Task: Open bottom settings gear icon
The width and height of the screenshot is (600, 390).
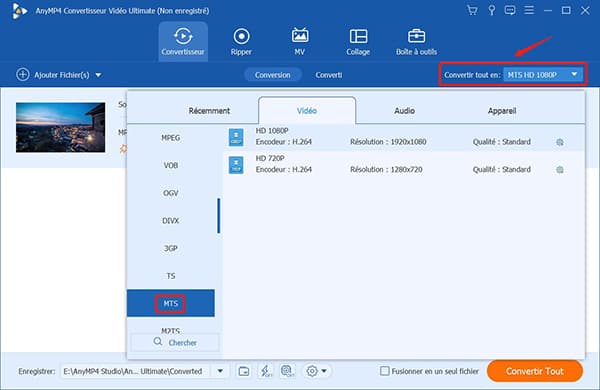Action: click(312, 371)
